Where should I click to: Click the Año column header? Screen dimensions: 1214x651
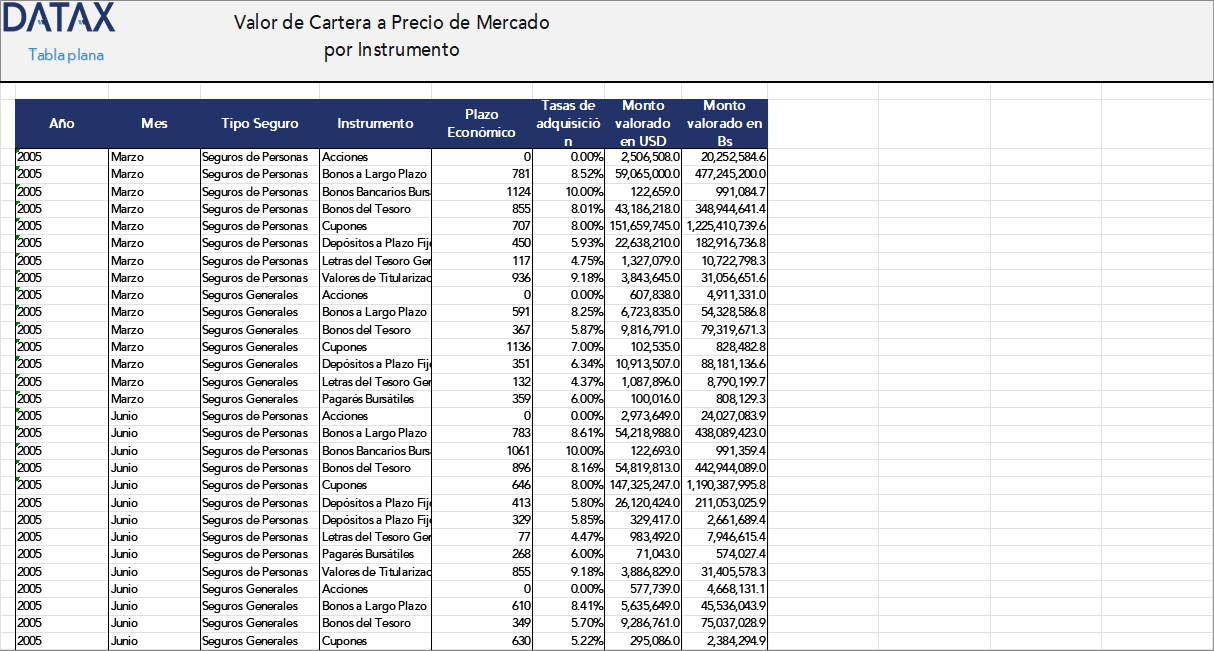[x=62, y=123]
